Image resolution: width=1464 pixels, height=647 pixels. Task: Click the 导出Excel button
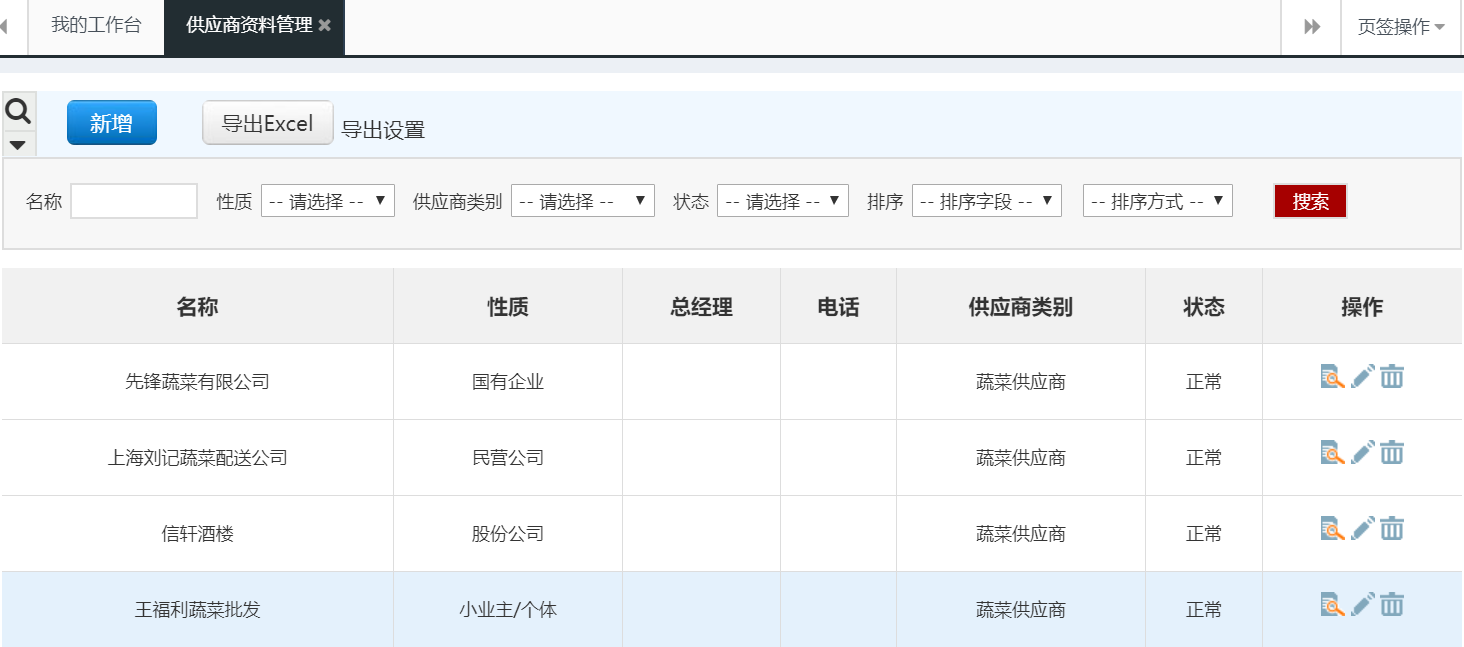(x=268, y=123)
